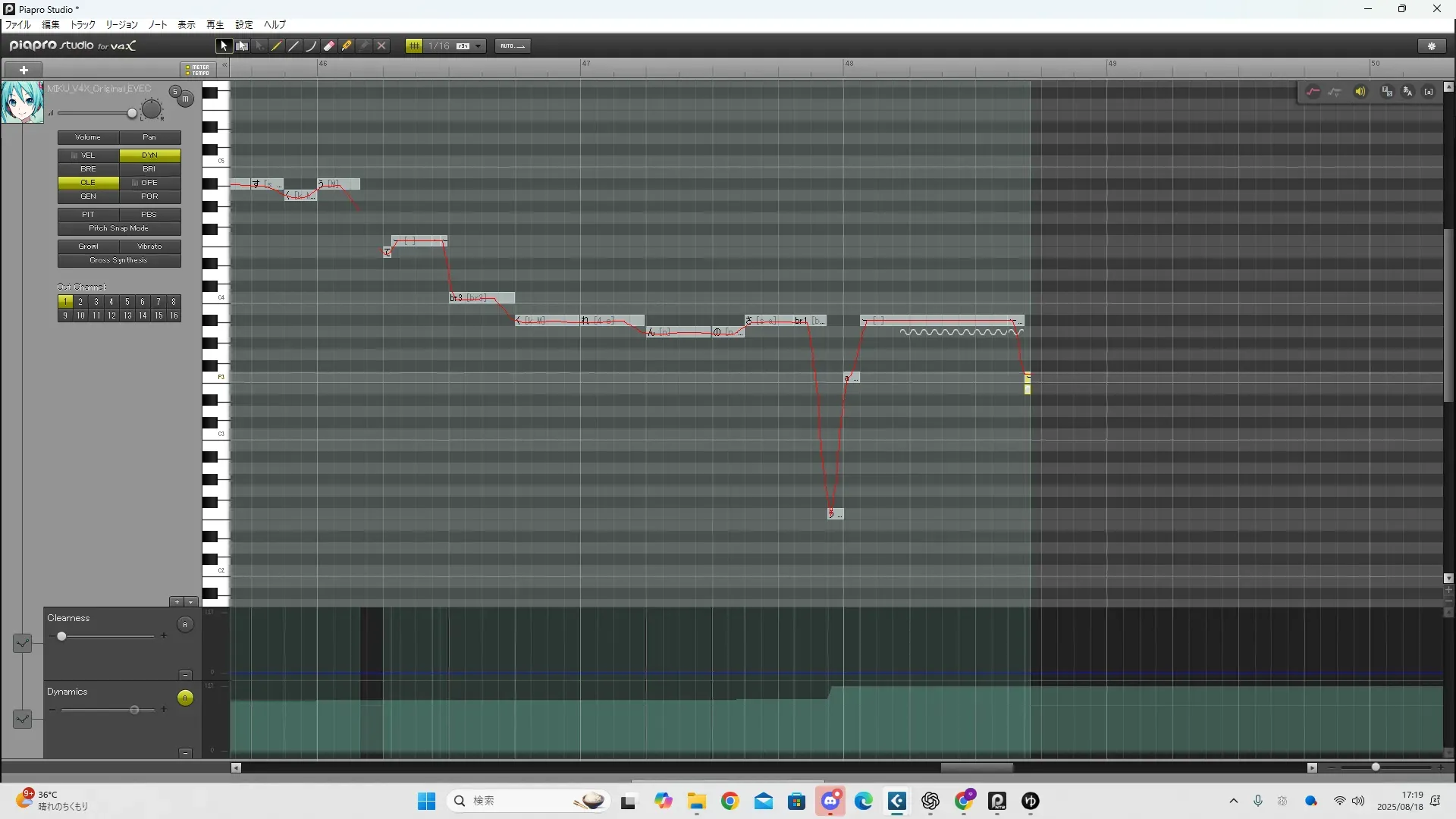
Task: Select the arrow pointer tool
Action: coord(223,46)
